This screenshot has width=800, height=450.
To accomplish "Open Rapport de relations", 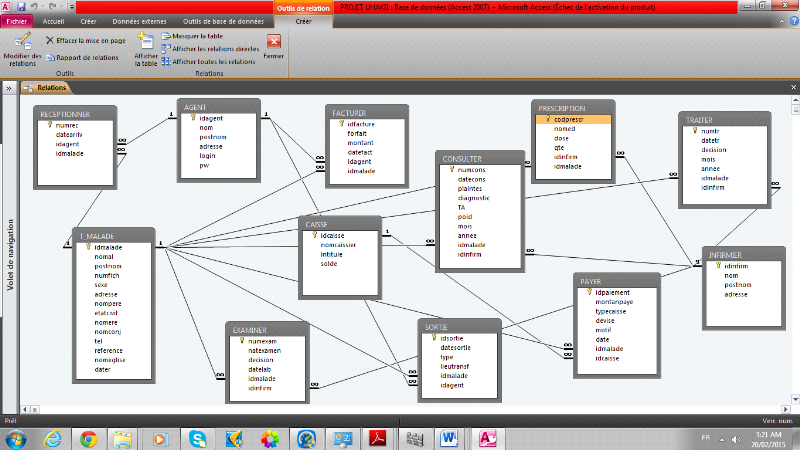I will click(x=81, y=57).
